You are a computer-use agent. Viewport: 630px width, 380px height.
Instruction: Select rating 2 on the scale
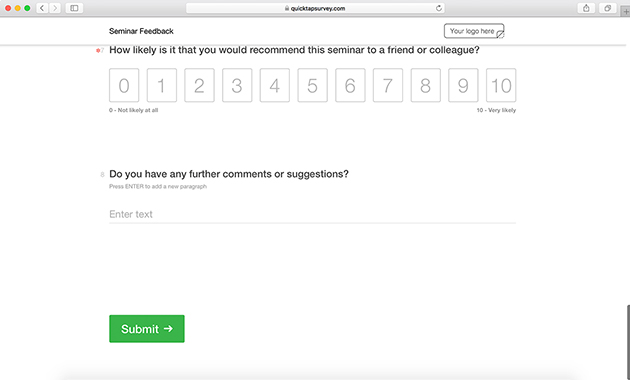(x=199, y=85)
